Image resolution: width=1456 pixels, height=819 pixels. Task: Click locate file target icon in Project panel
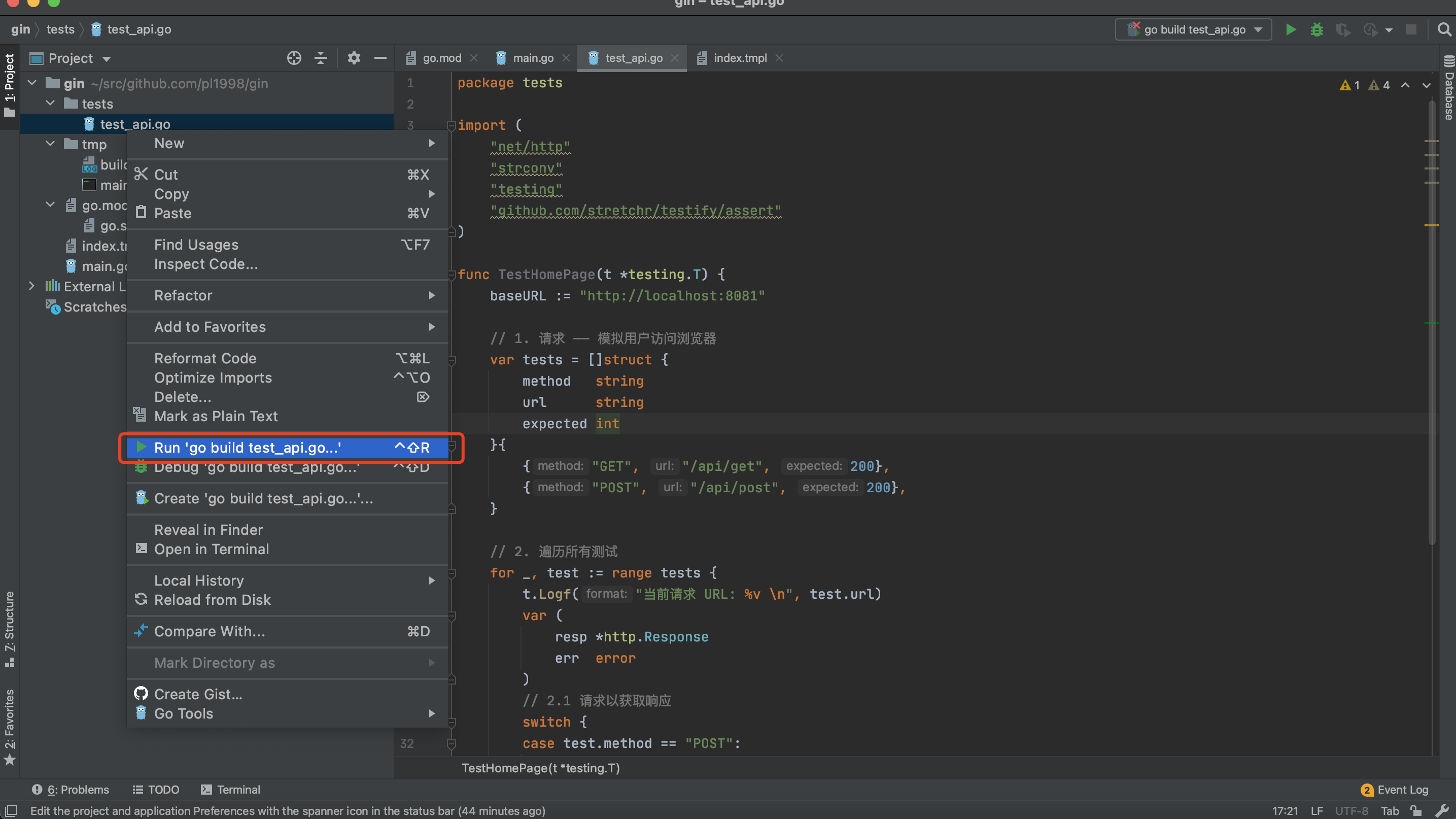[x=294, y=58]
